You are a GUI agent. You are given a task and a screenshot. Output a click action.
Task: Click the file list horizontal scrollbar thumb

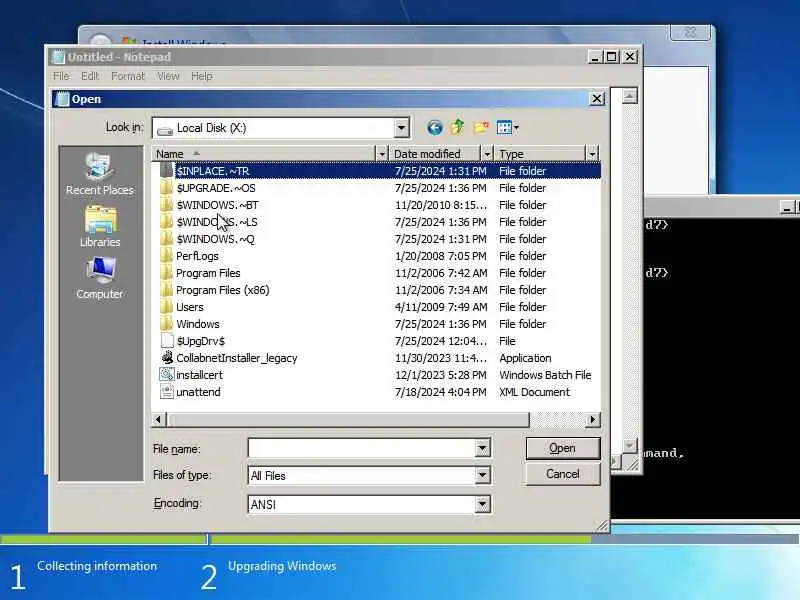coord(347,420)
